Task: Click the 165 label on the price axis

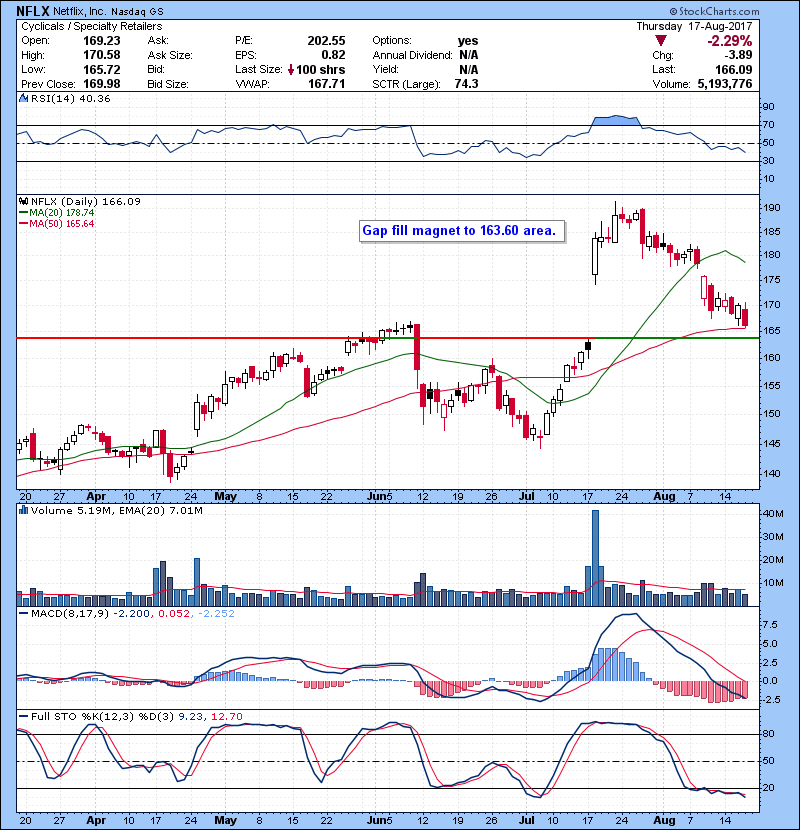Action: [771, 331]
